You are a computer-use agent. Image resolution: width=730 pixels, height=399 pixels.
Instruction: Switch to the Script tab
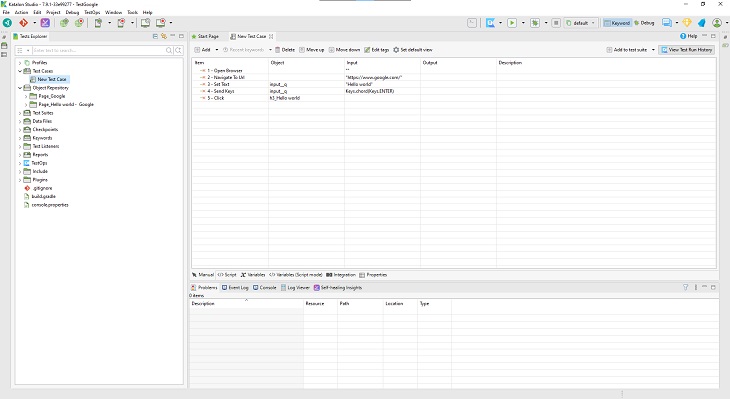[227, 275]
